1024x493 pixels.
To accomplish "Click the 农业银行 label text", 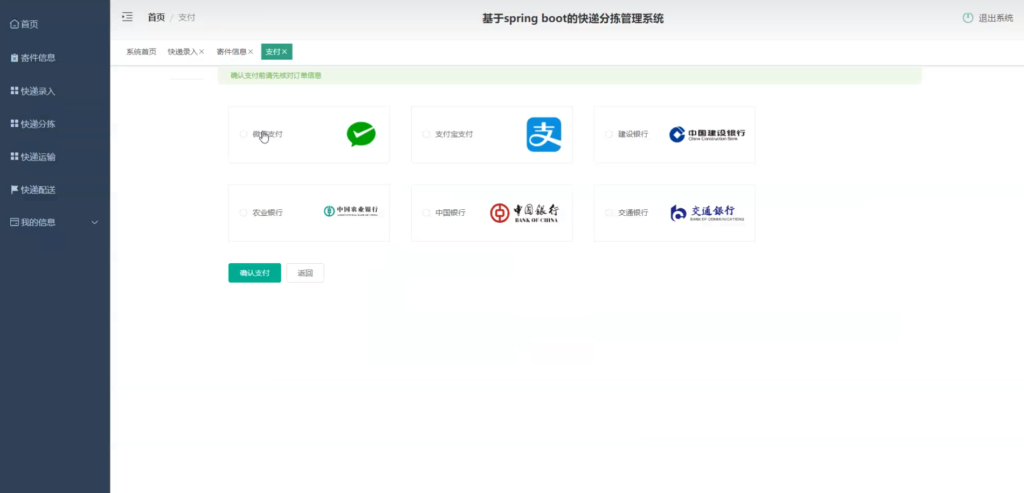I will pyautogui.click(x=268, y=212).
